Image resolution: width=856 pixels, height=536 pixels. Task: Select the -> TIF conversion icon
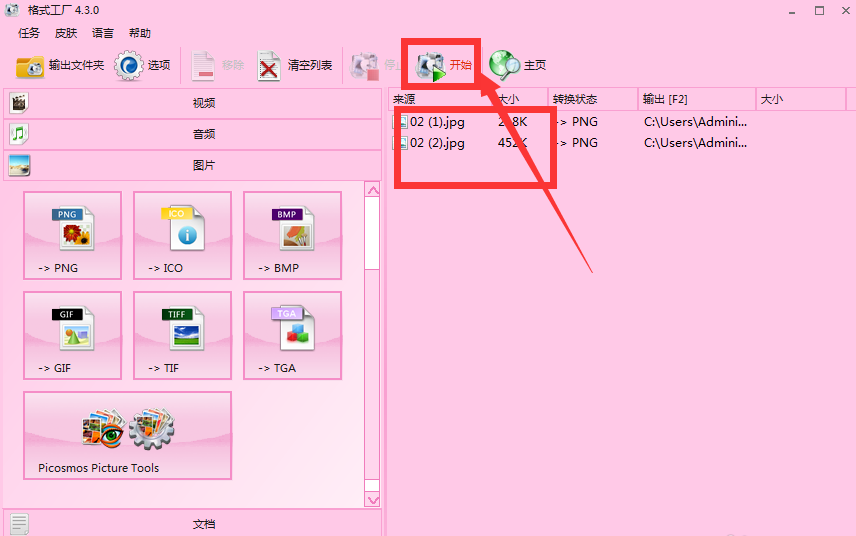click(x=182, y=335)
